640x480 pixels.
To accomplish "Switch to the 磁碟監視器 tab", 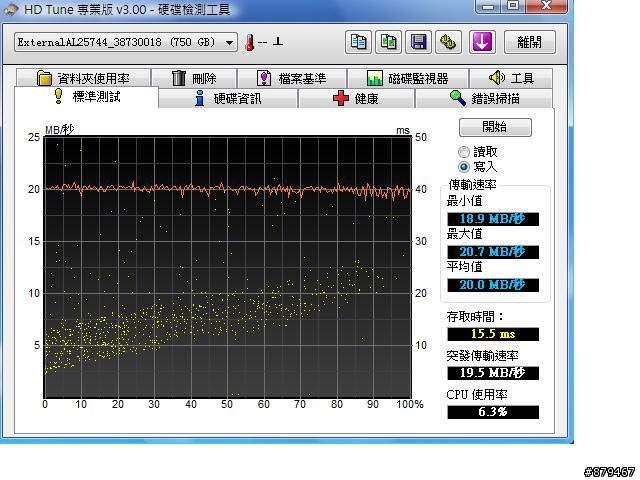I will pyautogui.click(x=406, y=78).
